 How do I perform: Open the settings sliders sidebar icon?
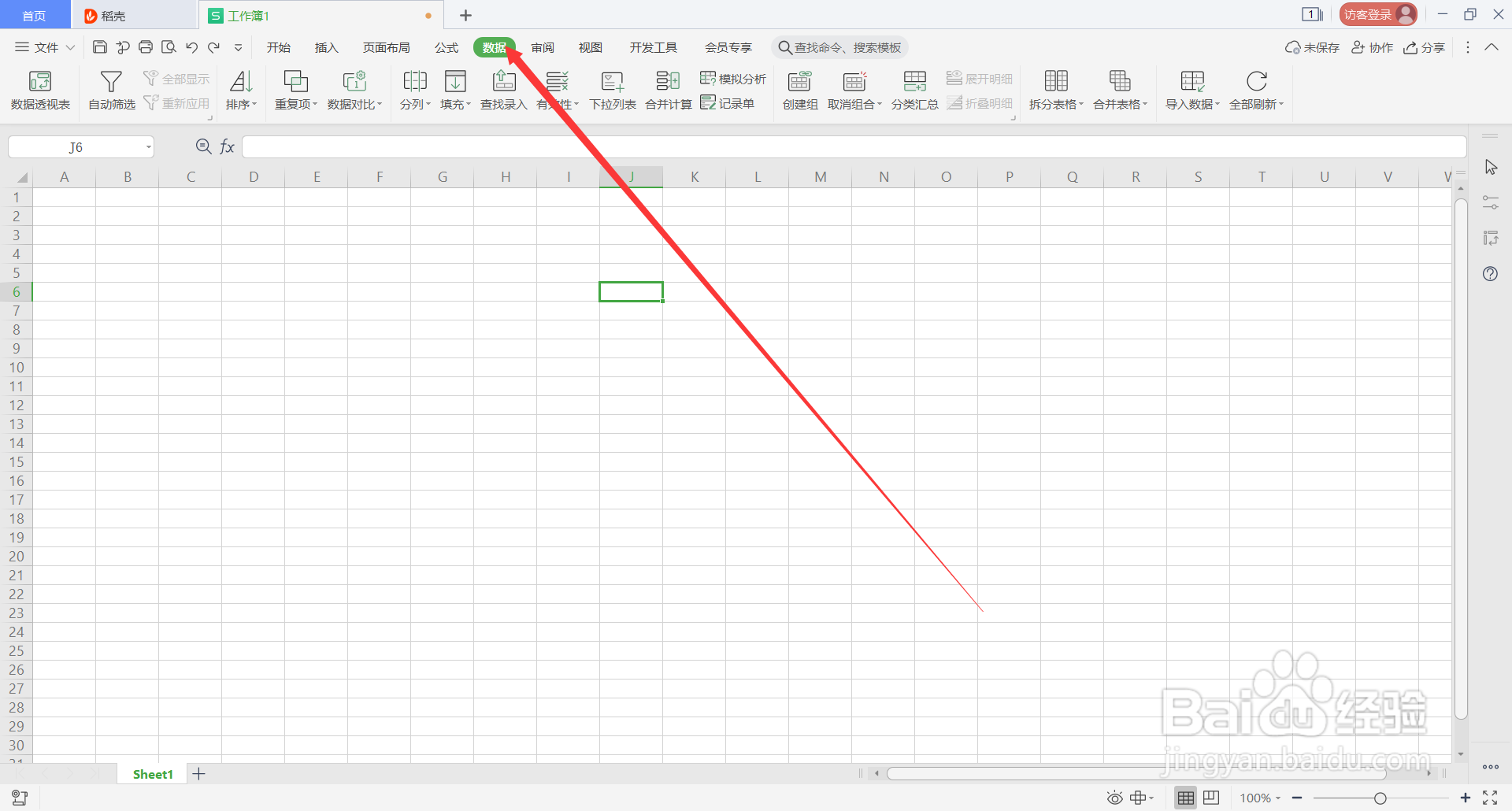(1490, 202)
